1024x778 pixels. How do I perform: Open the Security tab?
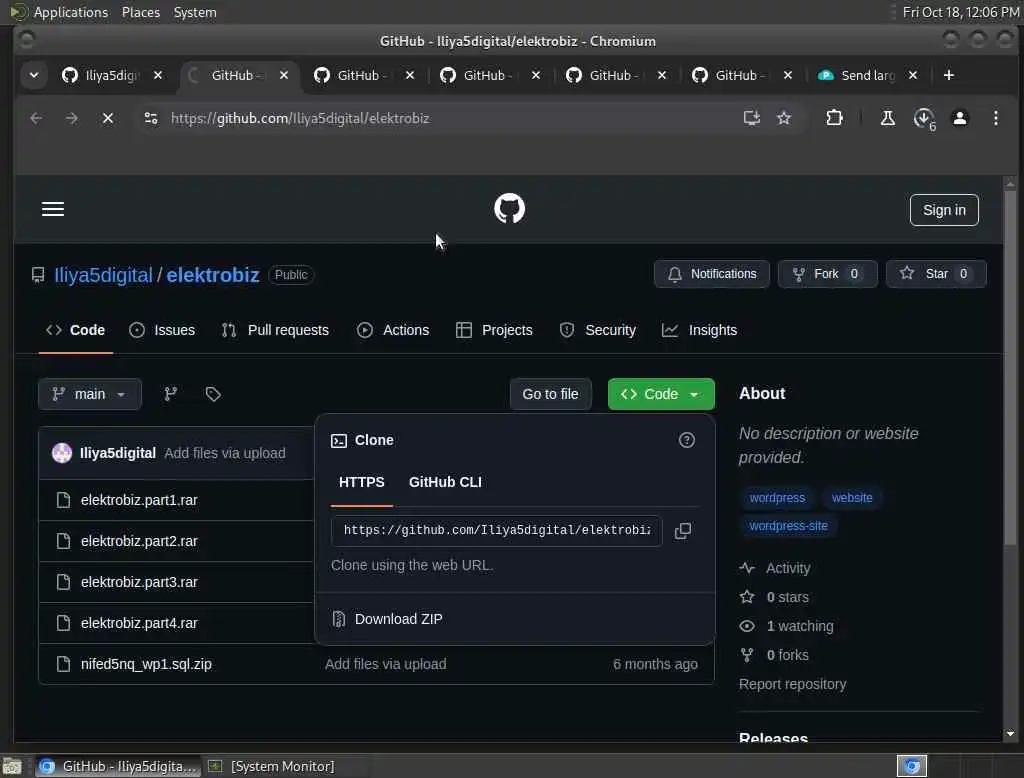(598, 330)
